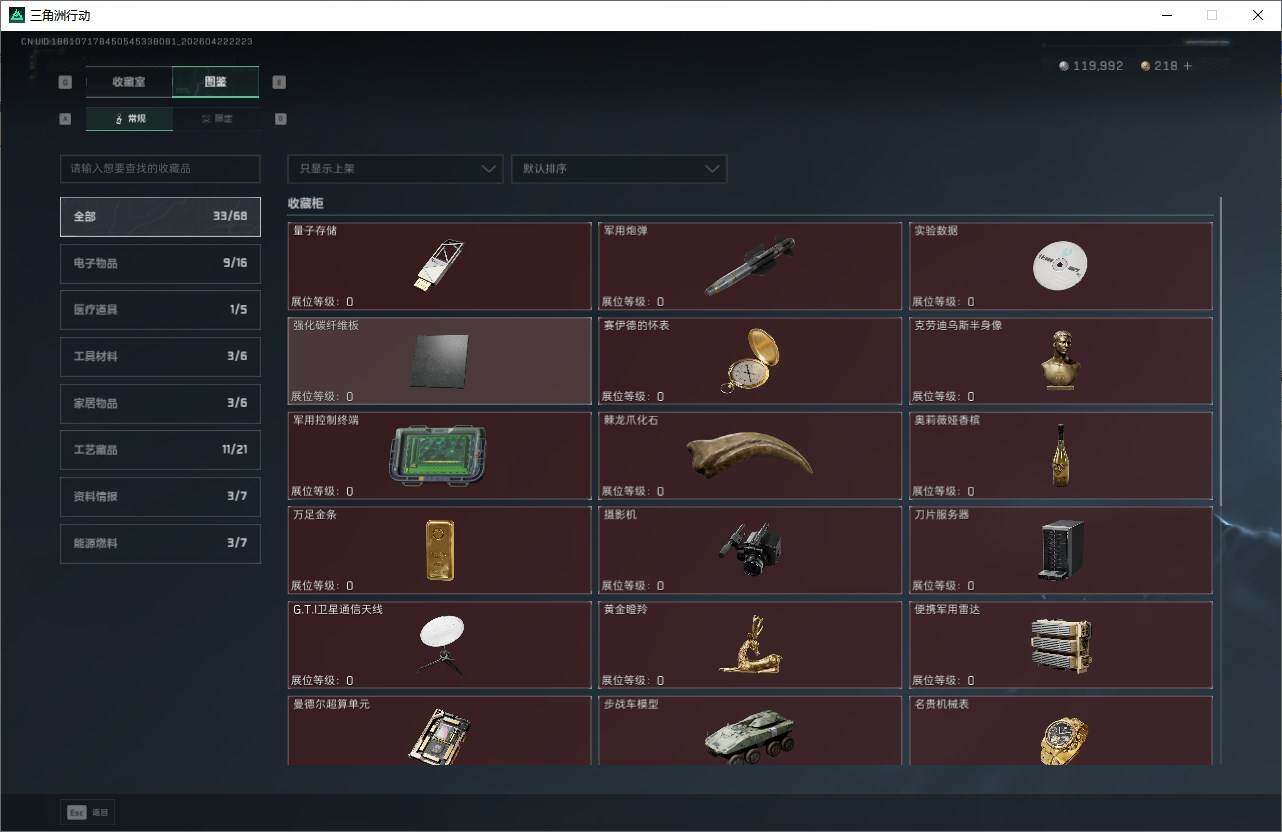Filter by 医疗道具 category
The width and height of the screenshot is (1282, 832).
pyautogui.click(x=160, y=310)
